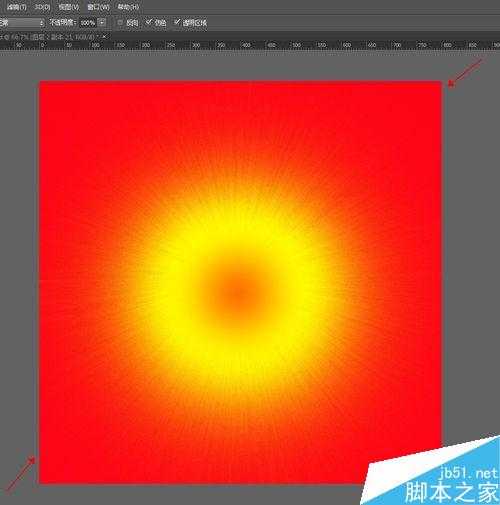Image resolution: width=500 pixels, height=505 pixels.
Task: Click the orange center of the gradient
Action: (237, 293)
